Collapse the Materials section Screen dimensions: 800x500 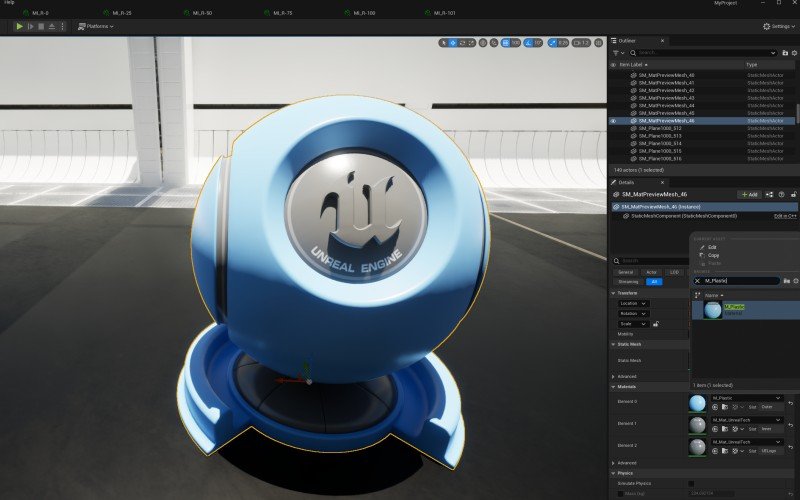613,387
